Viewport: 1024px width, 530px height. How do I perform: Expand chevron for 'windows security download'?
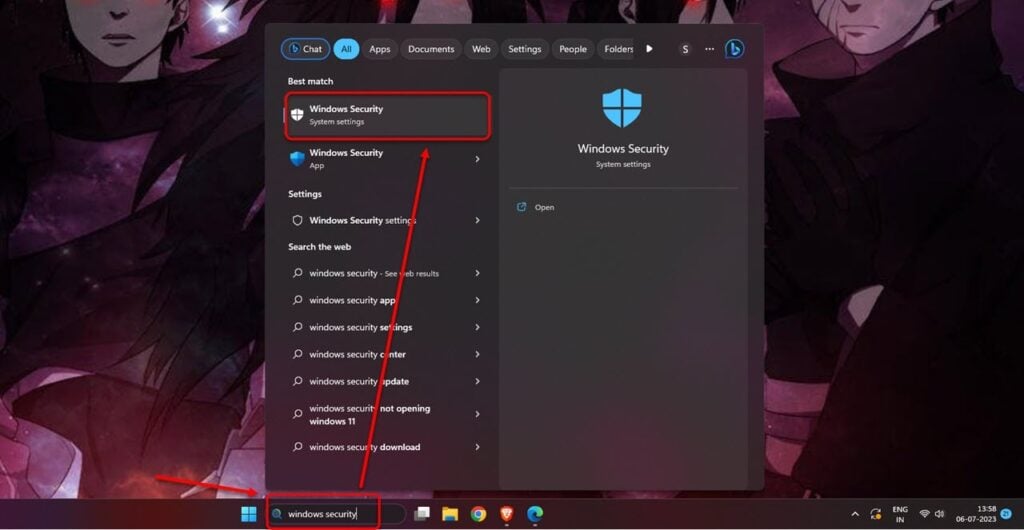(477, 447)
